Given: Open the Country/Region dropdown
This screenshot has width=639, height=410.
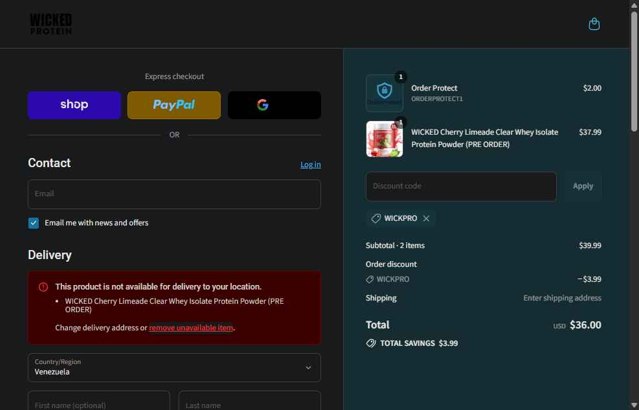Looking at the screenshot, I should pos(174,367).
